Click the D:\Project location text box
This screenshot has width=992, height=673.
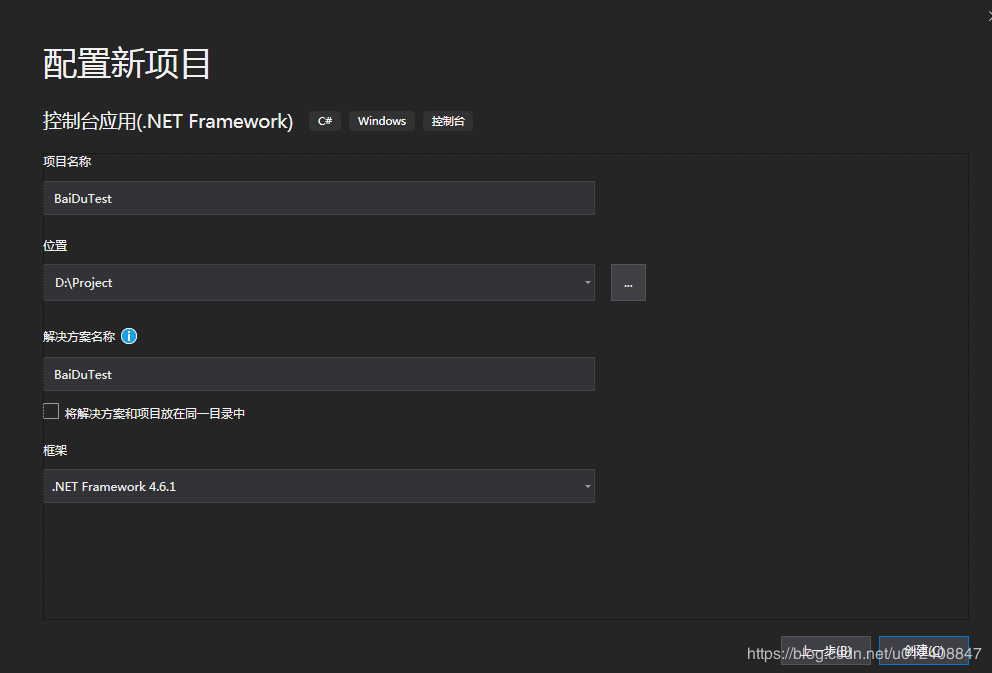(310, 283)
